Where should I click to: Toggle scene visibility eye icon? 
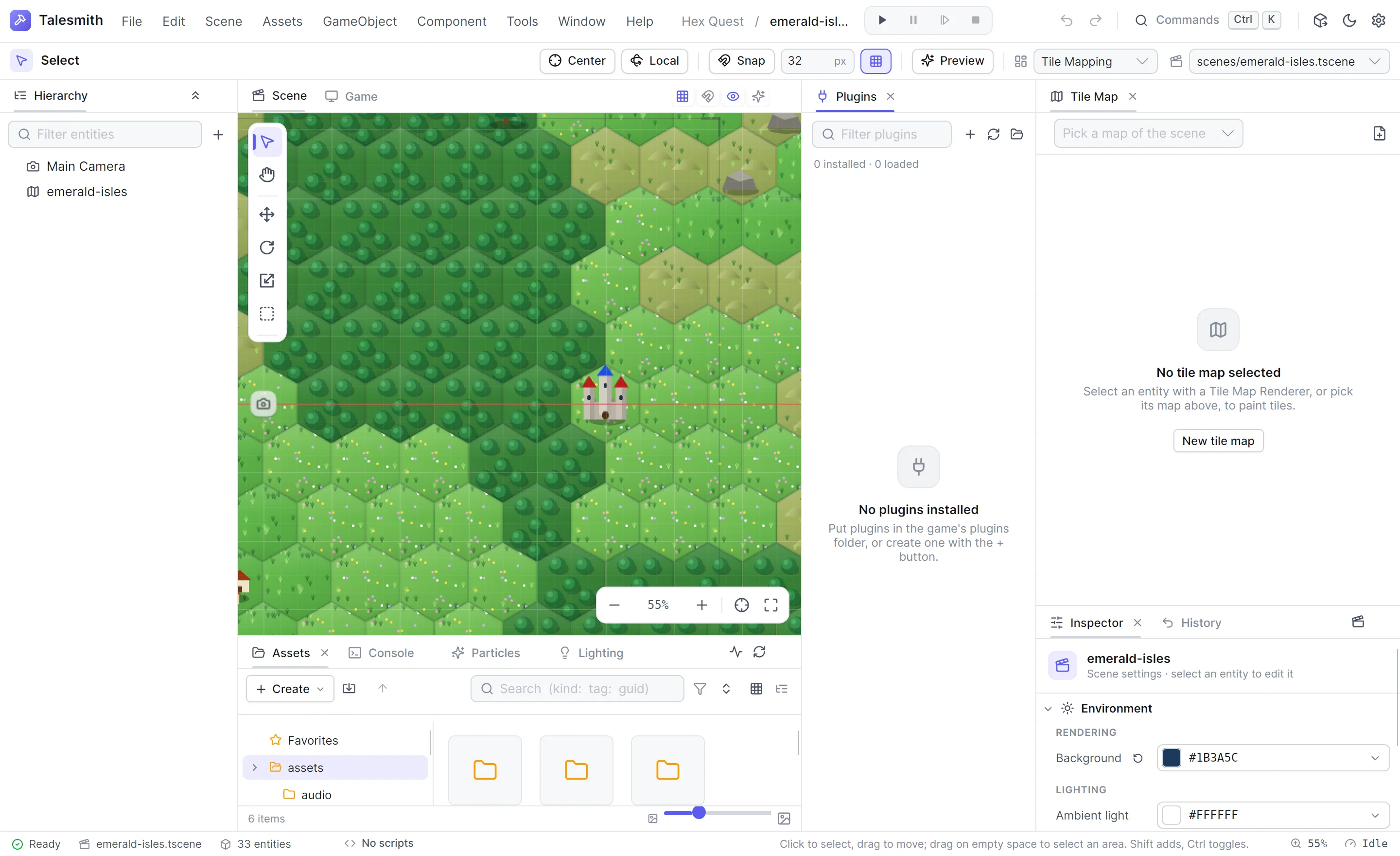733,96
